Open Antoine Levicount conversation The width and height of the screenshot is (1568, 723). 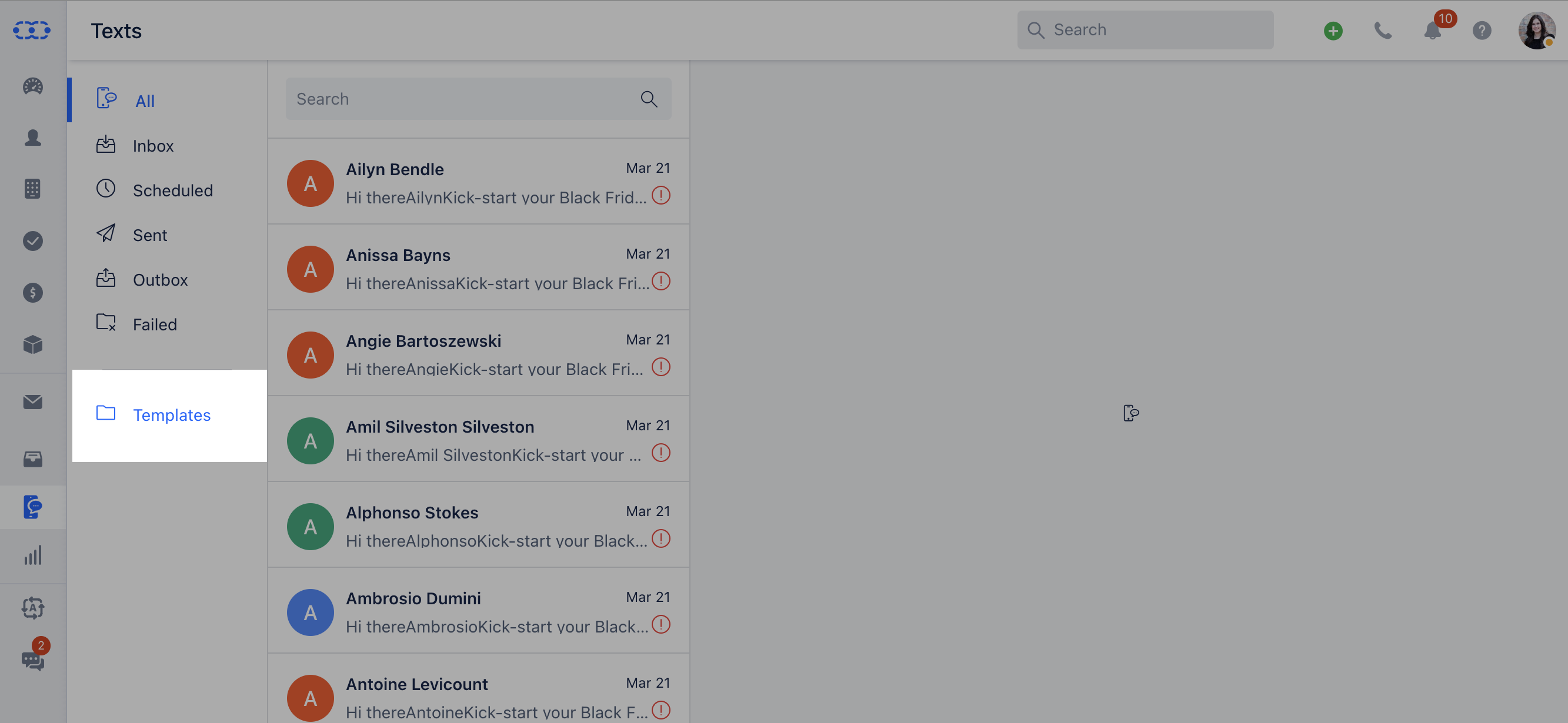tap(478, 689)
